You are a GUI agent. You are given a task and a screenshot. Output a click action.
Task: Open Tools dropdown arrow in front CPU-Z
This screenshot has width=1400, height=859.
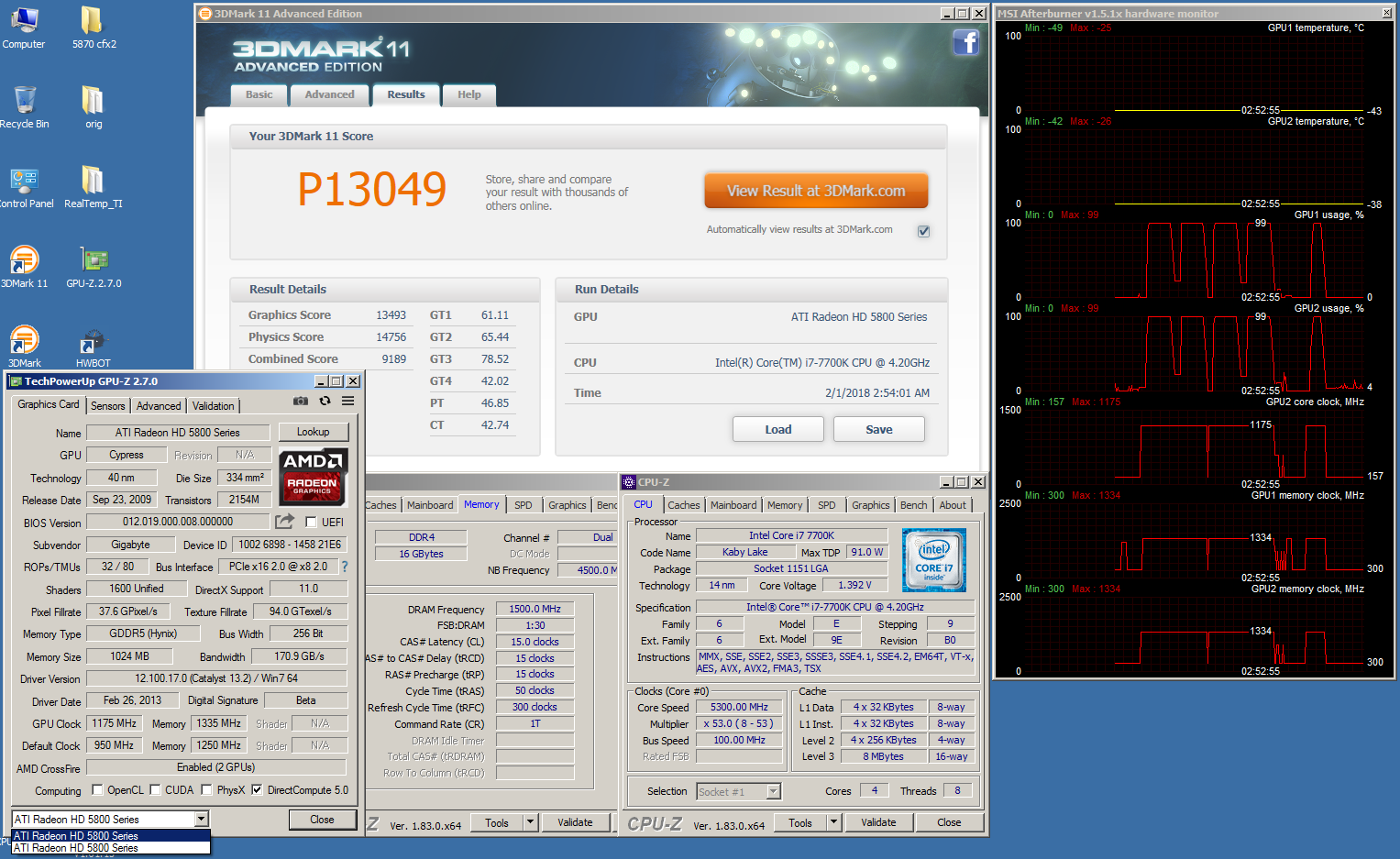coord(833,822)
